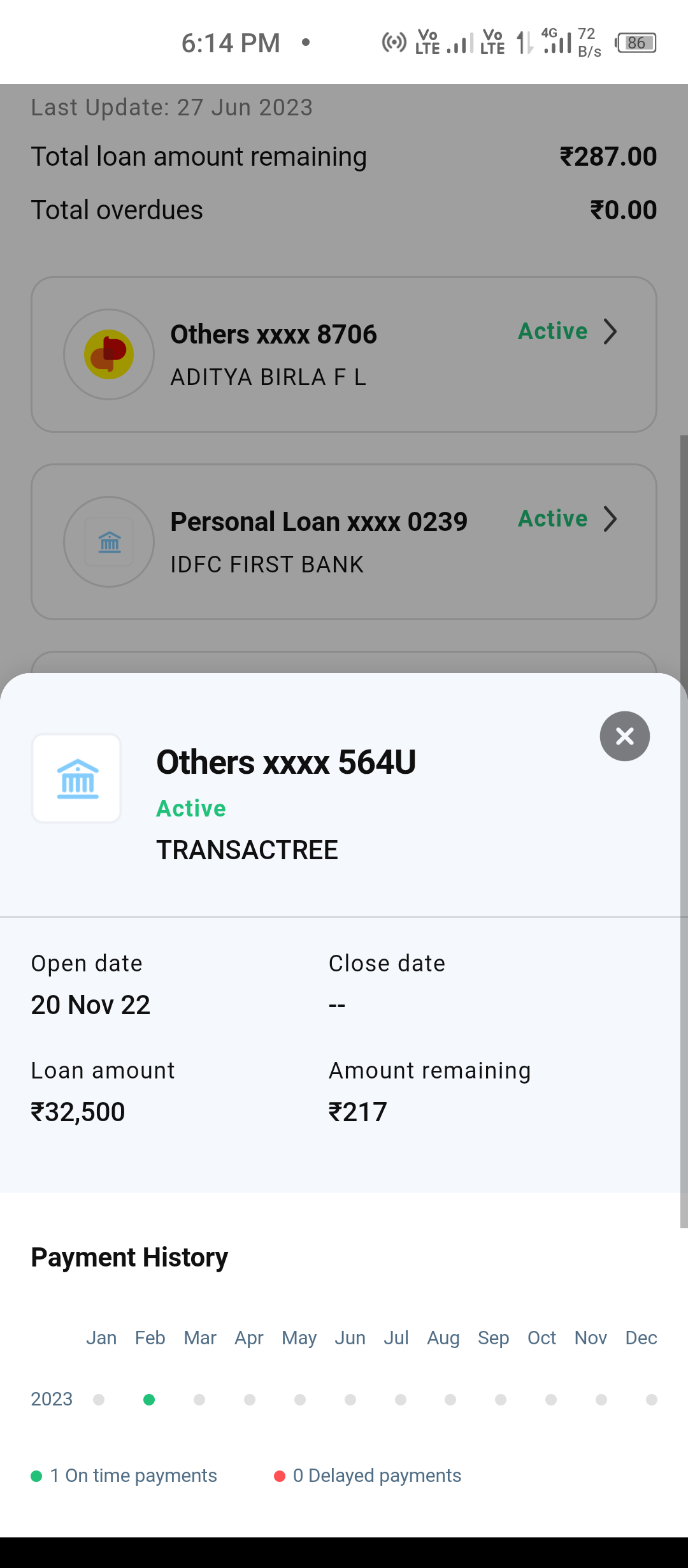Image resolution: width=688 pixels, height=1568 pixels.
Task: Tap the Others xxxx 564U title
Action: (286, 762)
